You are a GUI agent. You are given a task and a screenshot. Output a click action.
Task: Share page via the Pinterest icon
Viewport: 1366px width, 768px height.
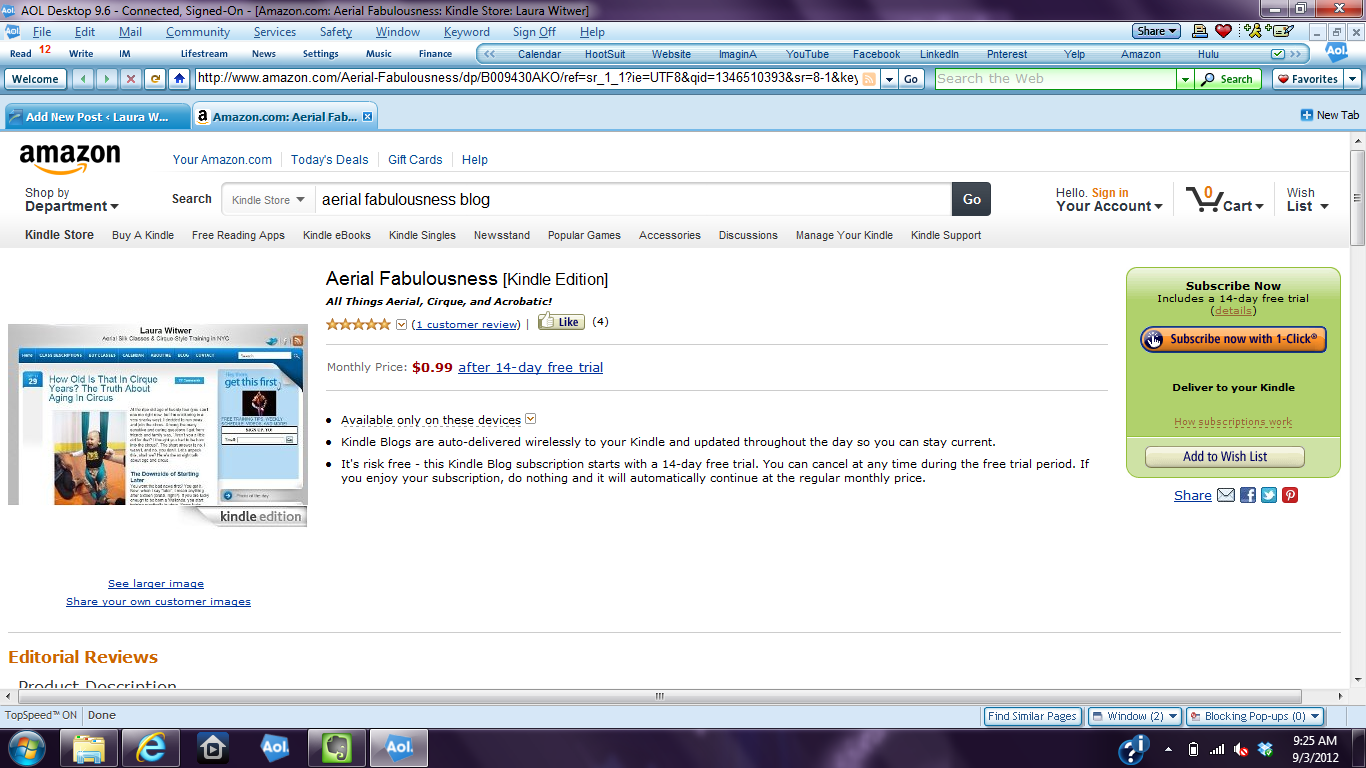1290,495
